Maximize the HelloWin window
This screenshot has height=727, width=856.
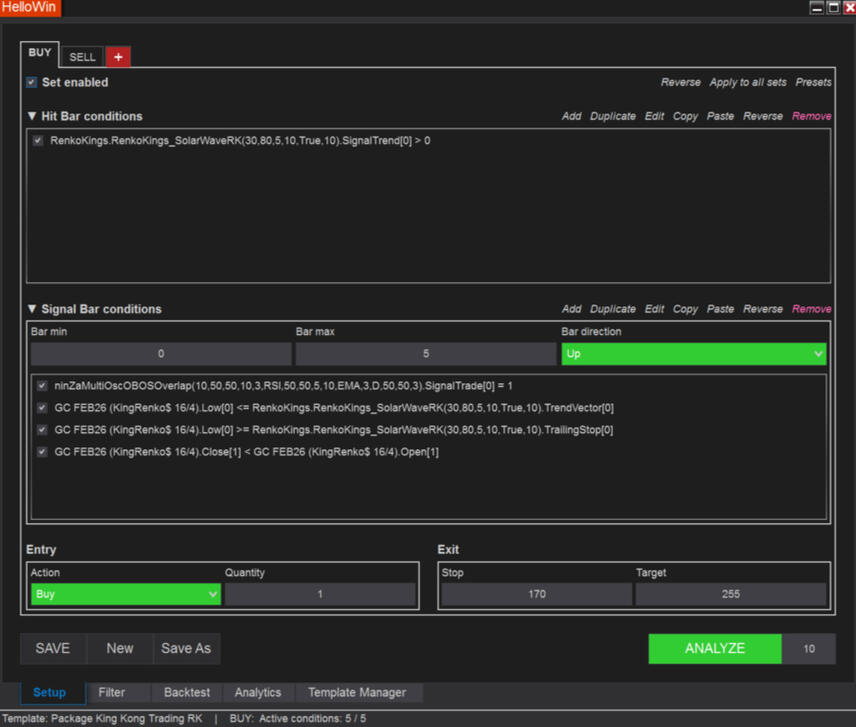[x=833, y=8]
